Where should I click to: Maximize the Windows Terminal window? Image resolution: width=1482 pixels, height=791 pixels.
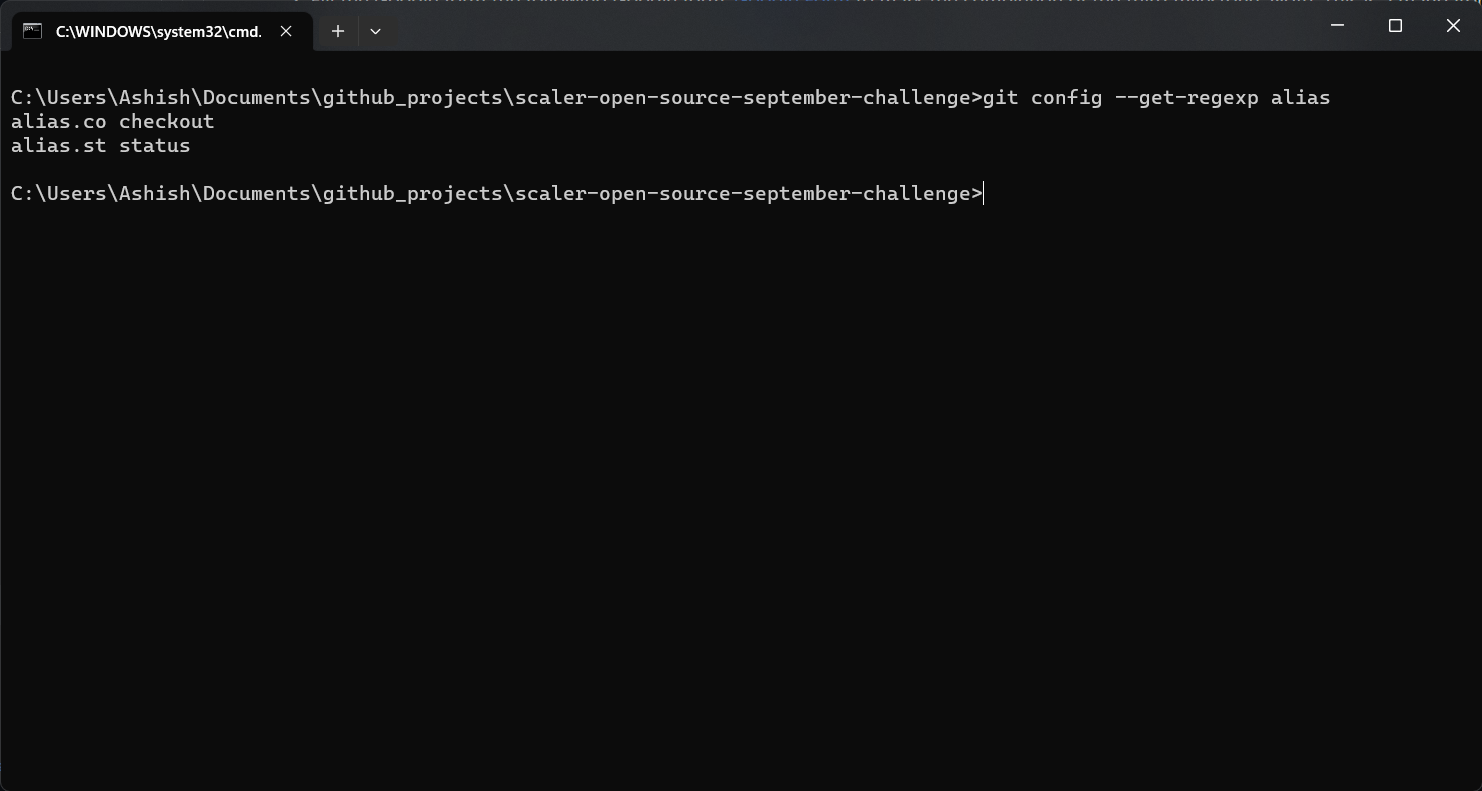click(1395, 25)
